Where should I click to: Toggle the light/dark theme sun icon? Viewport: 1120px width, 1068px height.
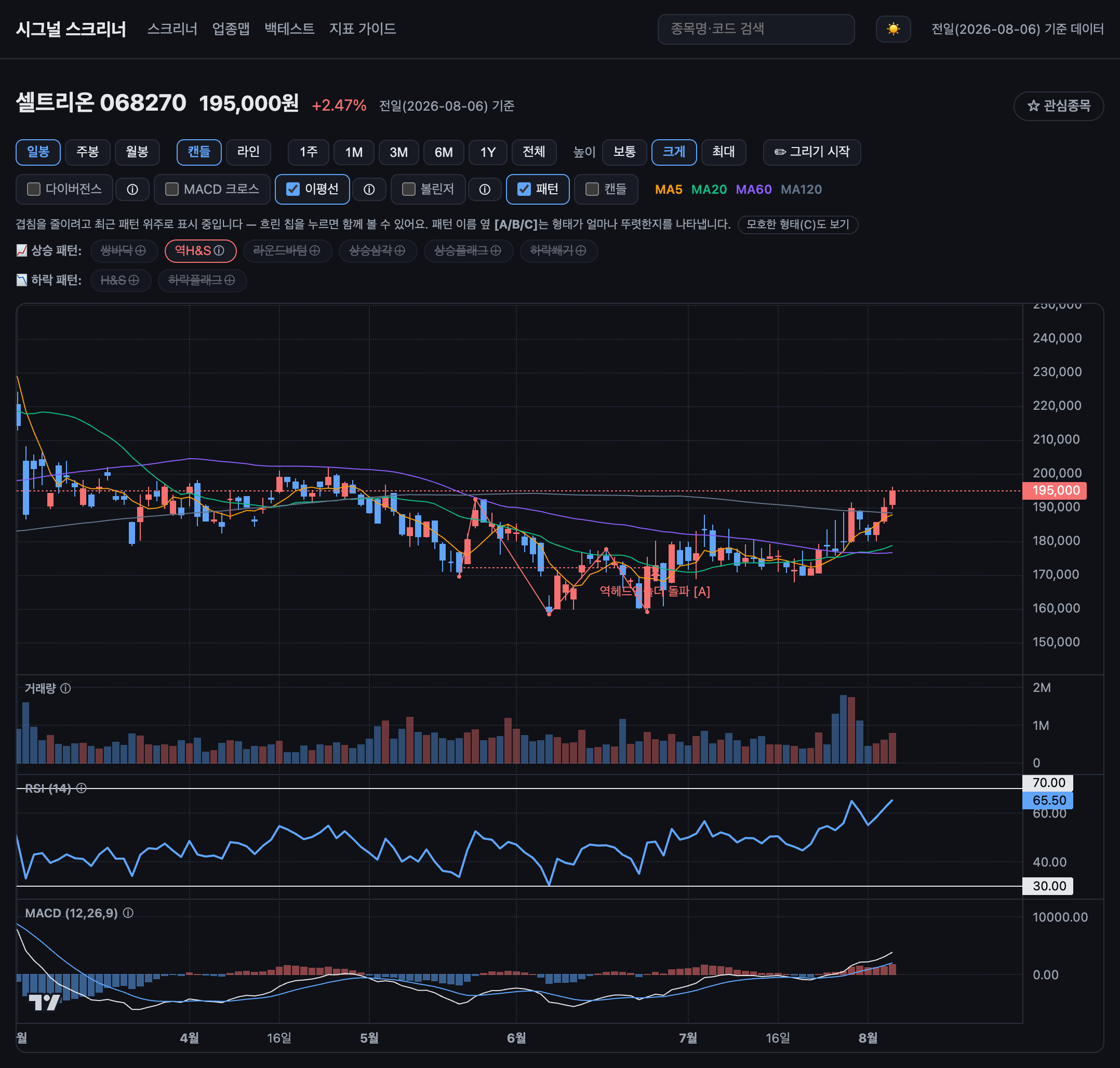(x=893, y=29)
